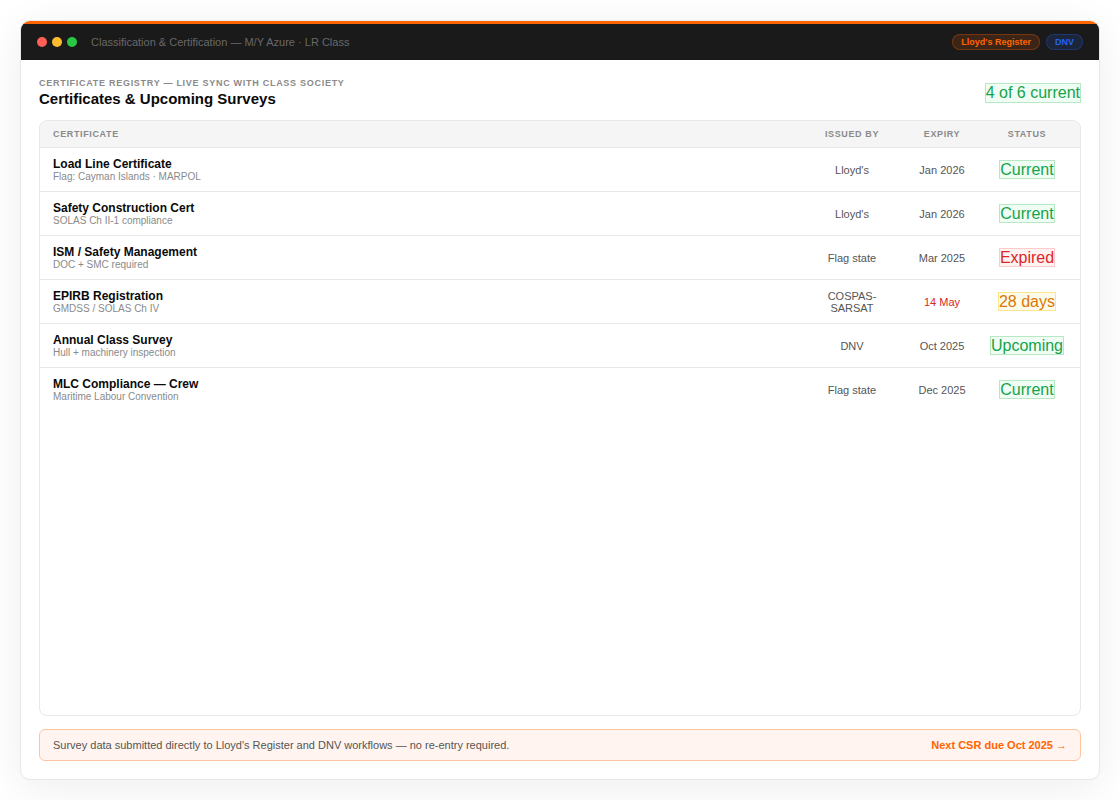Minimize the window with yellow button
Screen dimensions: 1120x800
pos(57,42)
